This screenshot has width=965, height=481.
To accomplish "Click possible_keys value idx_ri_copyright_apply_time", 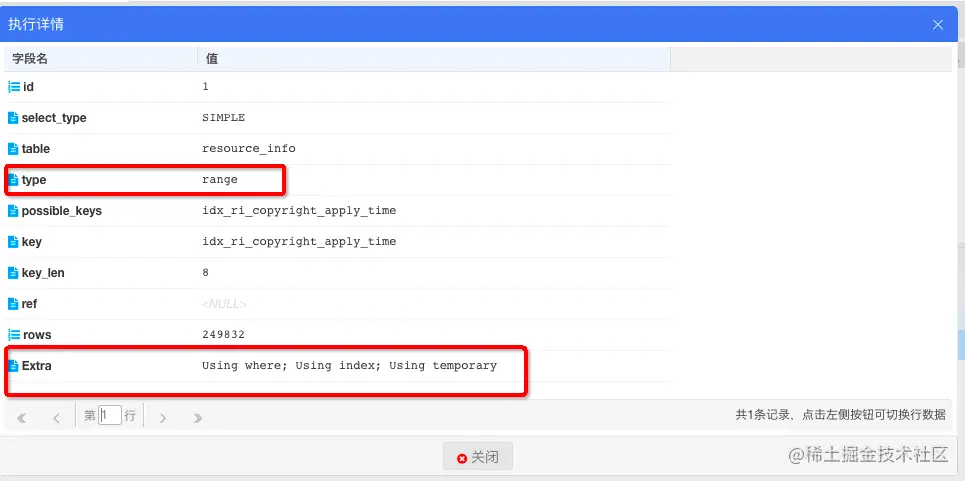I will click(x=299, y=210).
